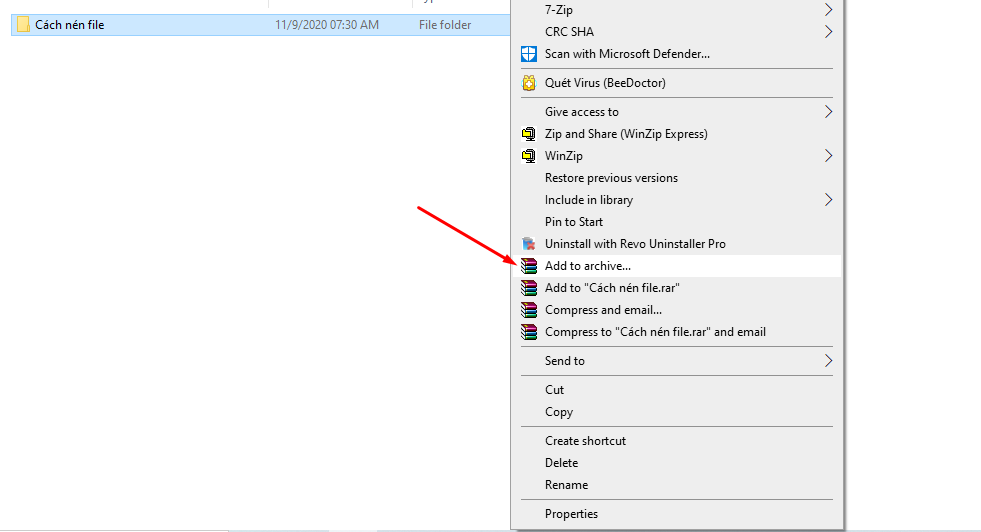
Task: Choose Compress and email...
Action: [x=603, y=310]
